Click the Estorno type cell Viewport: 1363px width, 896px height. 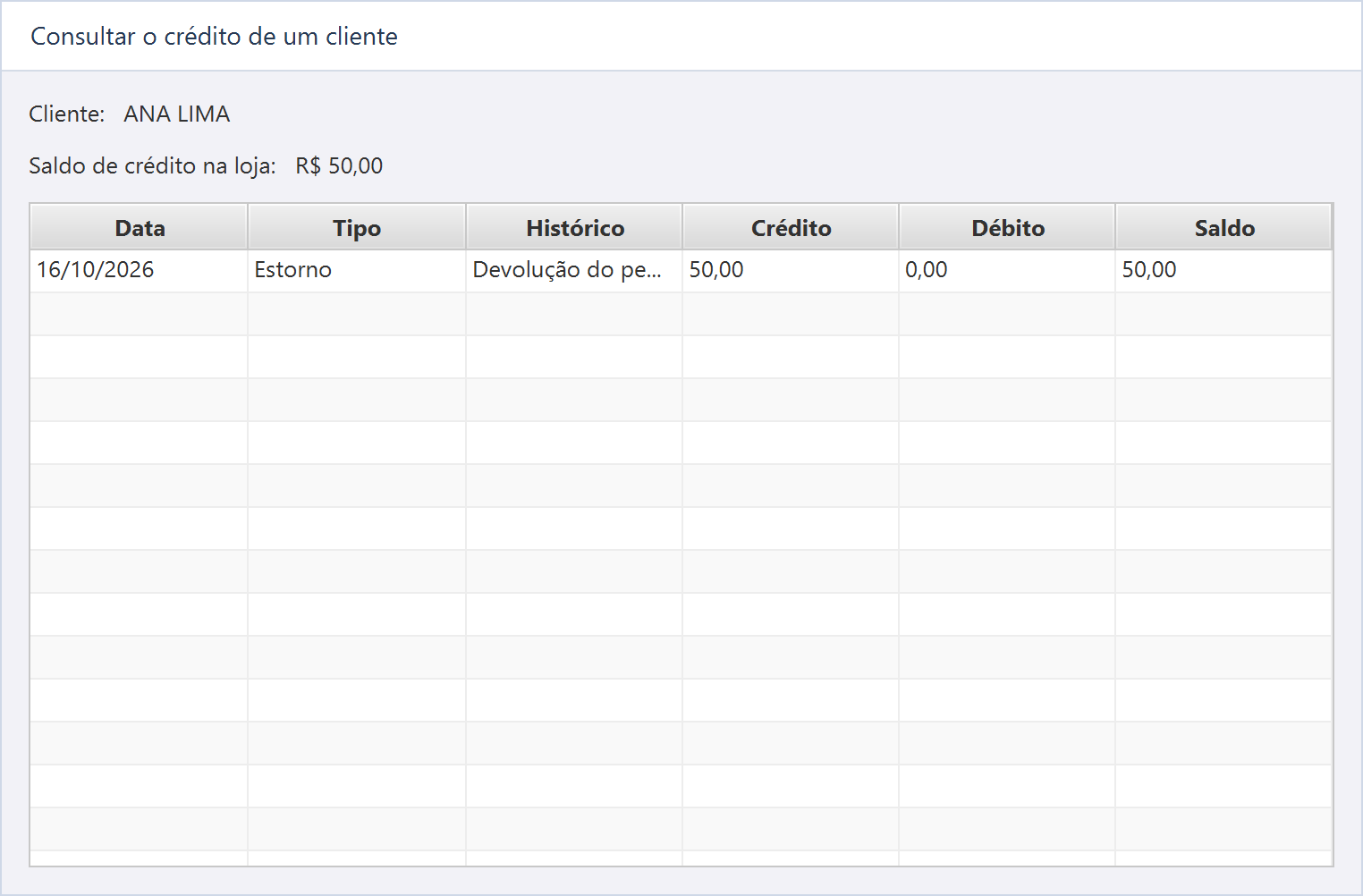tap(357, 270)
